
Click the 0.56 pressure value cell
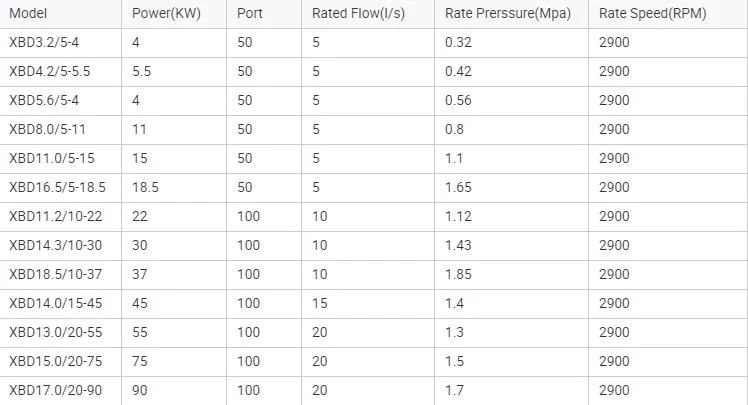458,100
